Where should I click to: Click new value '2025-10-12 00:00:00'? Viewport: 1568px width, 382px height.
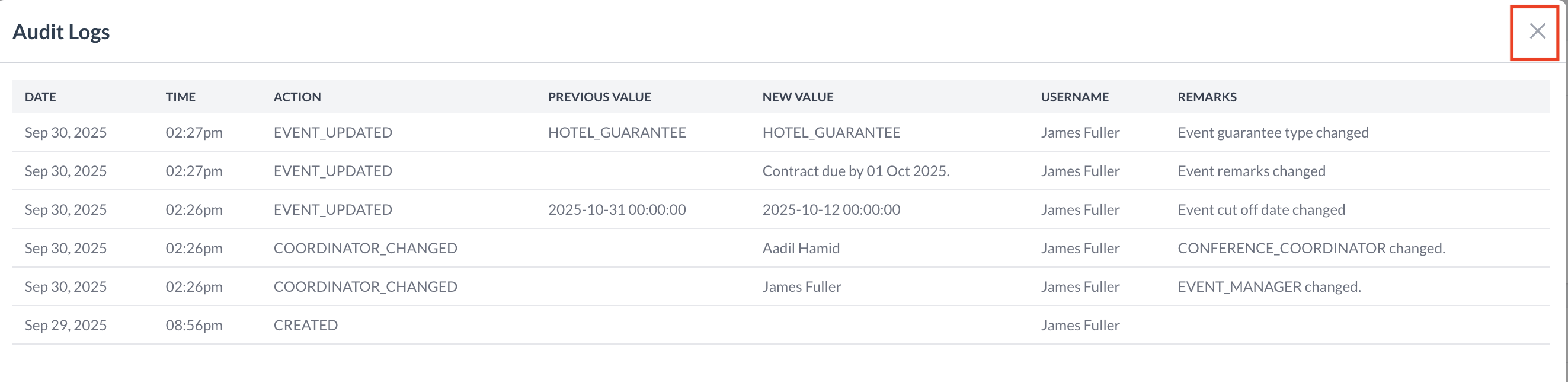(x=831, y=209)
